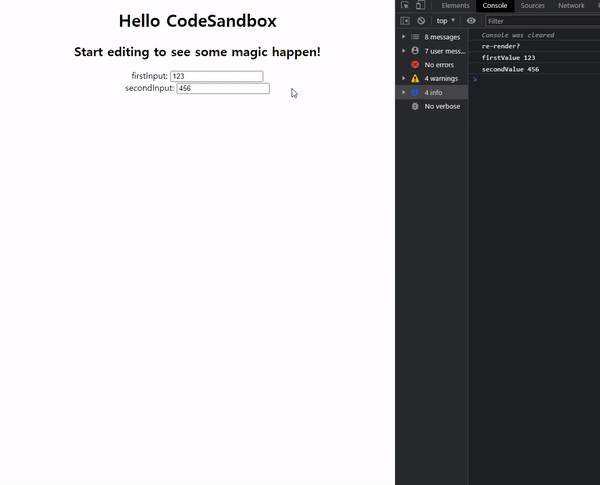This screenshot has height=485, width=600.
Task: Filter by No errors row
Action: pos(432,65)
